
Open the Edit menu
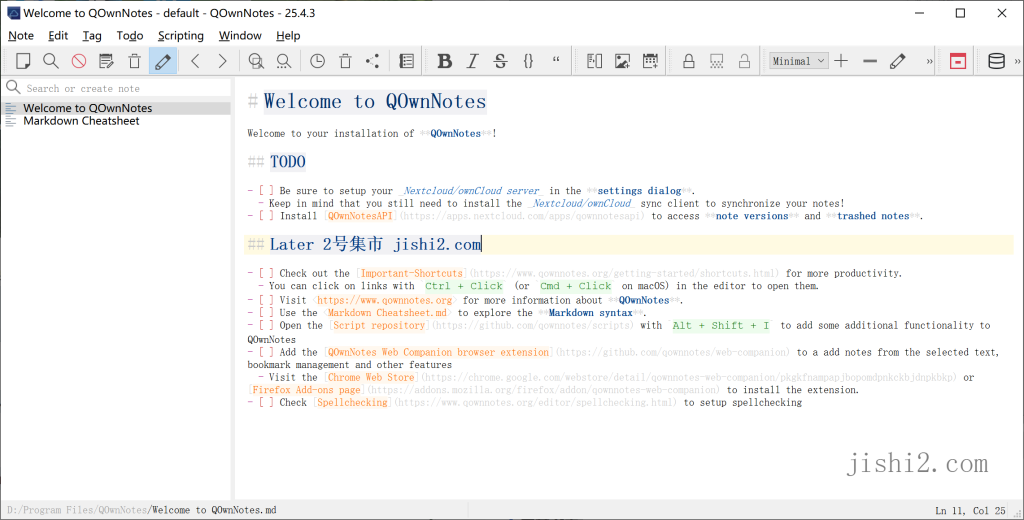(x=58, y=35)
